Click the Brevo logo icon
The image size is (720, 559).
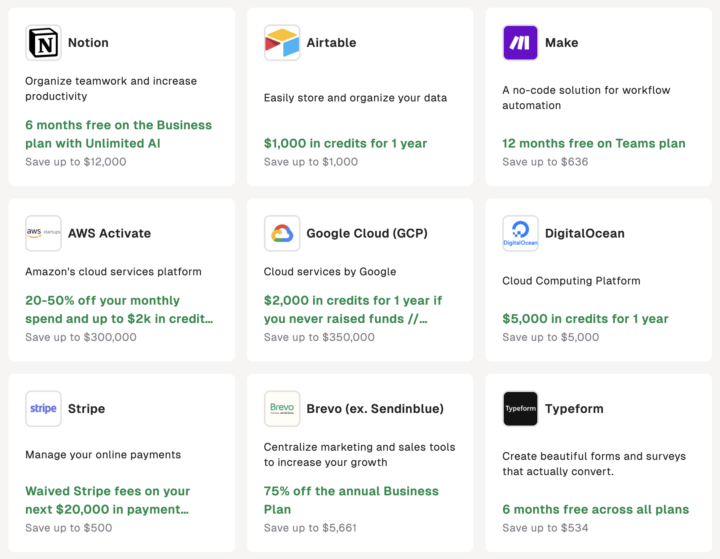point(282,409)
